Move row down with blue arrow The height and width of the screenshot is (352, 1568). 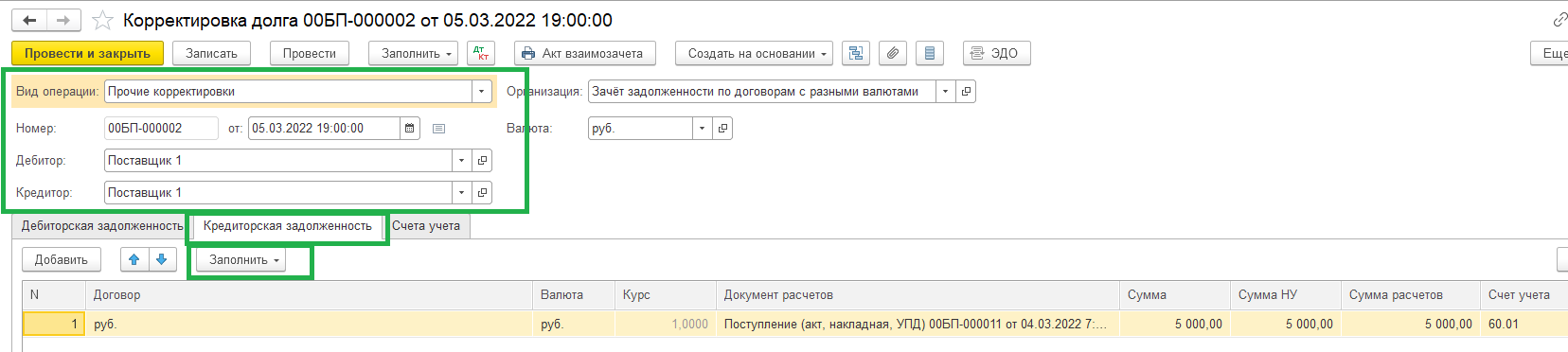pyautogui.click(x=162, y=259)
